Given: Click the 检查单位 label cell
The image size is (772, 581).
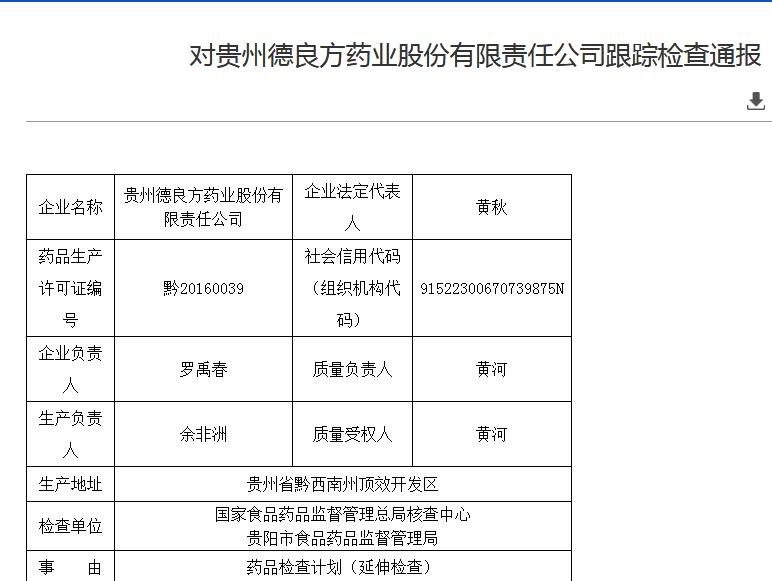Looking at the screenshot, I should coord(70,526).
